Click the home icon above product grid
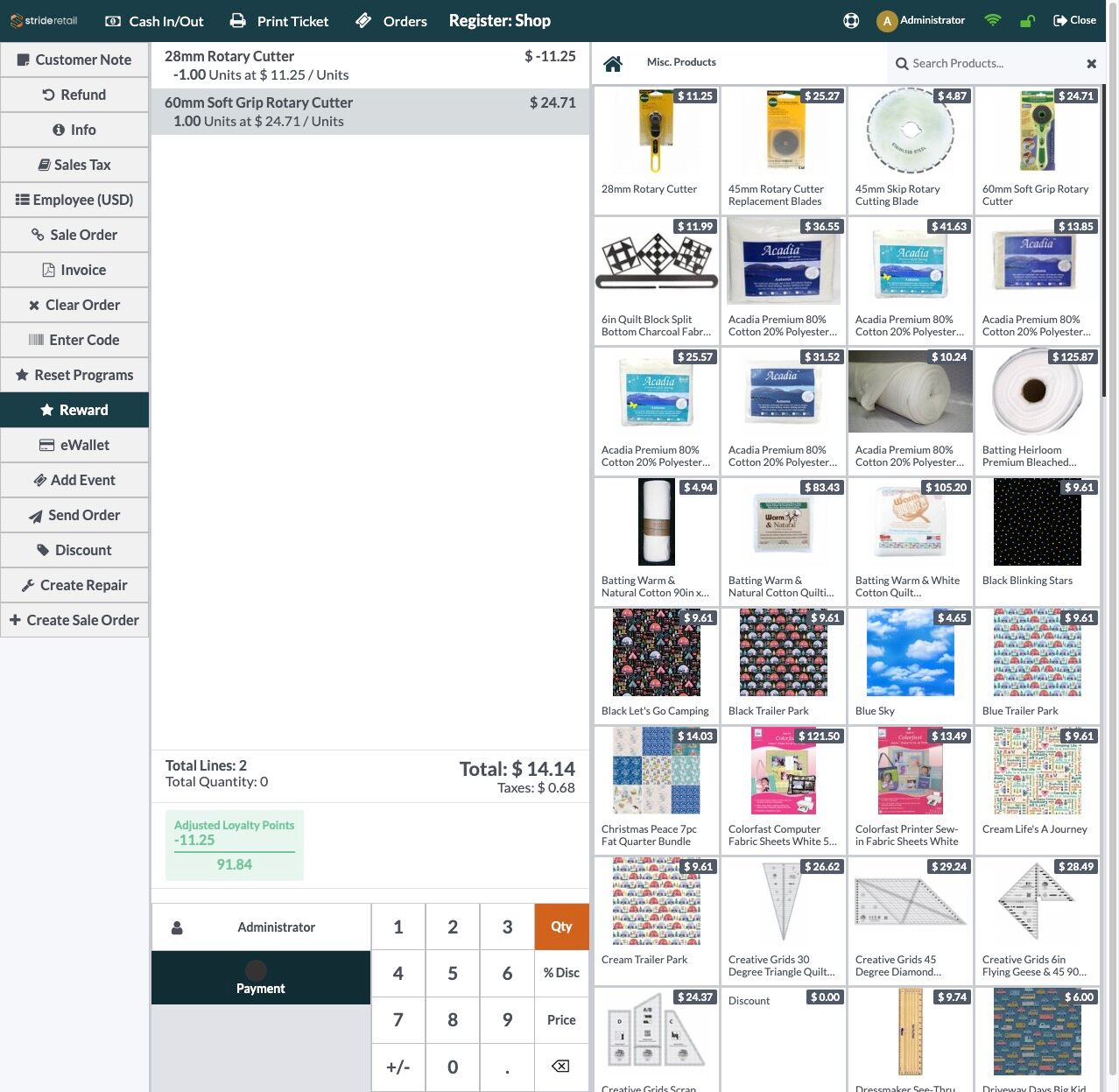Viewport: 1119px width, 1092px height. click(x=613, y=63)
